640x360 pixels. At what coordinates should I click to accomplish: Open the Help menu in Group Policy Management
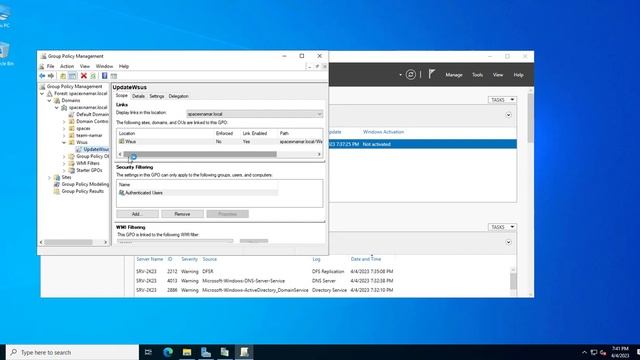coord(124,66)
